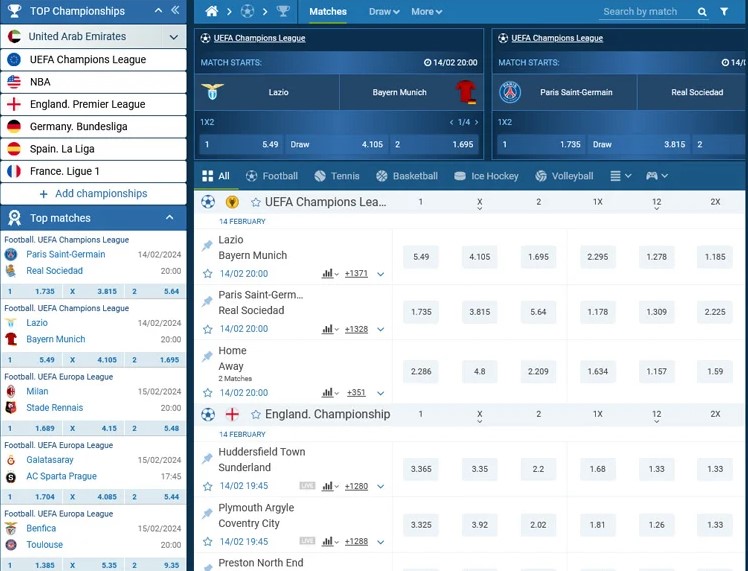Toggle favorite star for England Championship
This screenshot has height=571, width=748.
click(256, 415)
